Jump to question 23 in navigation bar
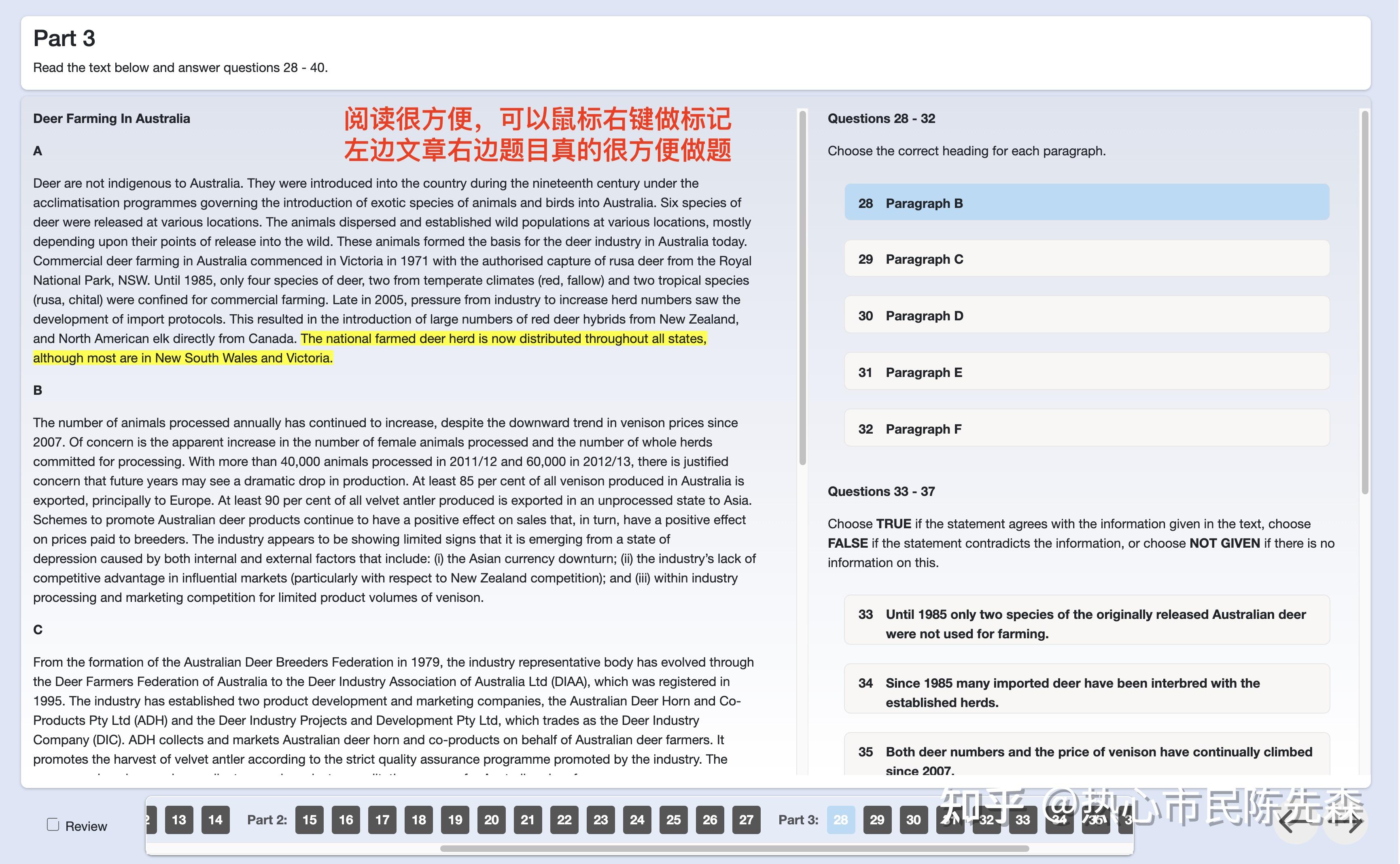Image resolution: width=1400 pixels, height=864 pixels. [x=600, y=820]
